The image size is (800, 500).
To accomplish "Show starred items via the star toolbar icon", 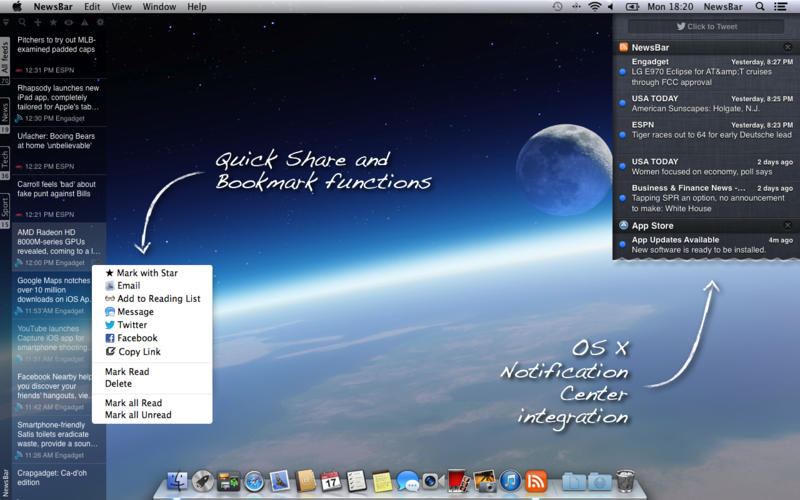I will click(x=53, y=22).
